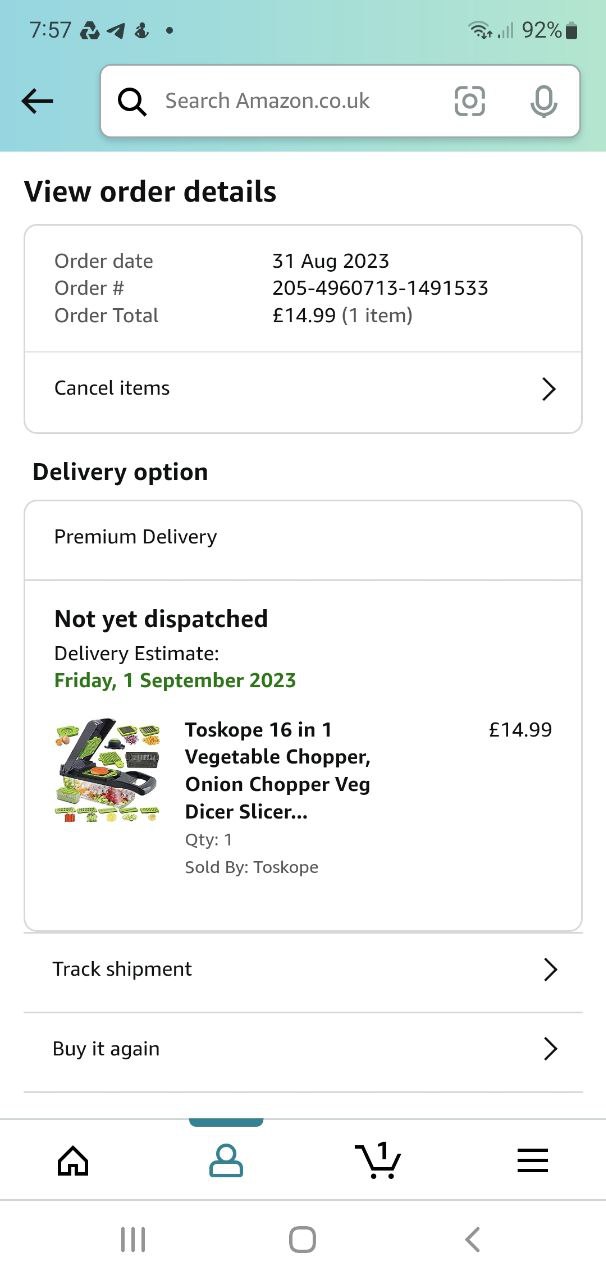Image resolution: width=606 pixels, height=1280 pixels.
Task: Tap Buy it again chevron
Action: (549, 1049)
